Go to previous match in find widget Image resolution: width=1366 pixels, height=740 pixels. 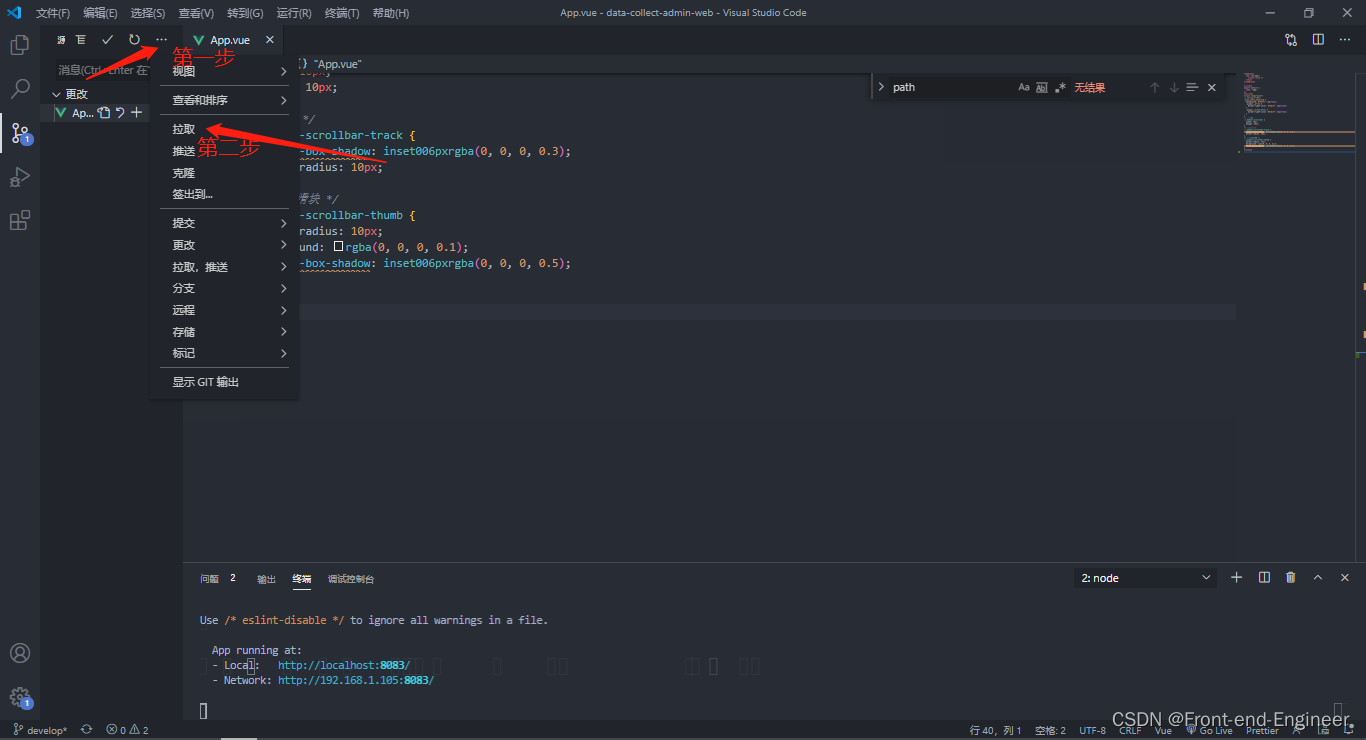pos(1154,88)
